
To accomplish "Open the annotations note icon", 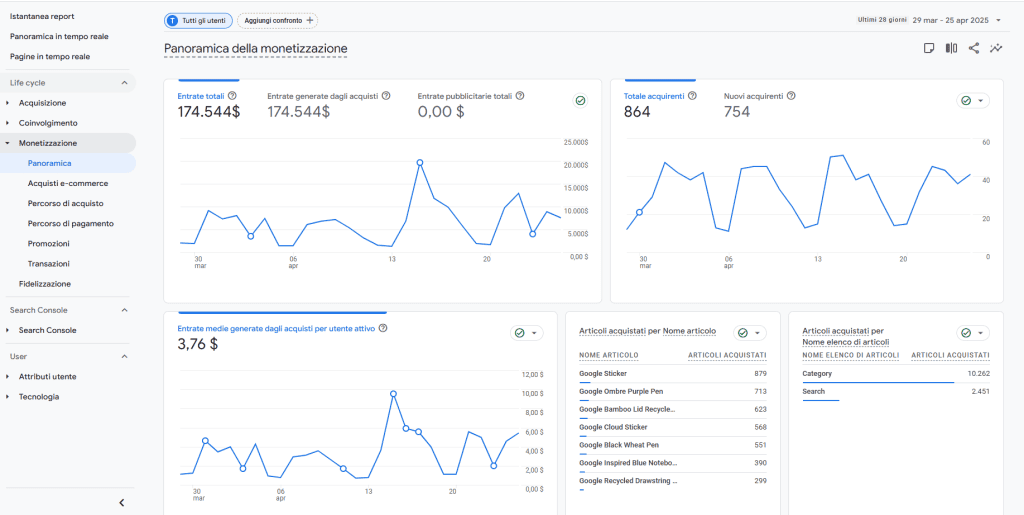I will tap(929, 48).
